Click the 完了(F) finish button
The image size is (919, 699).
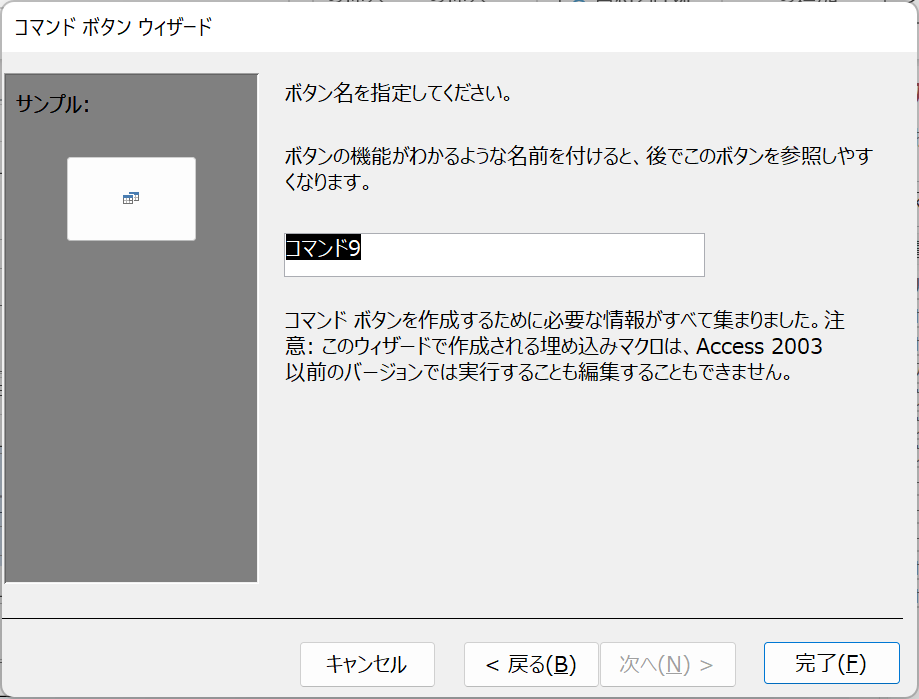[x=831, y=663]
